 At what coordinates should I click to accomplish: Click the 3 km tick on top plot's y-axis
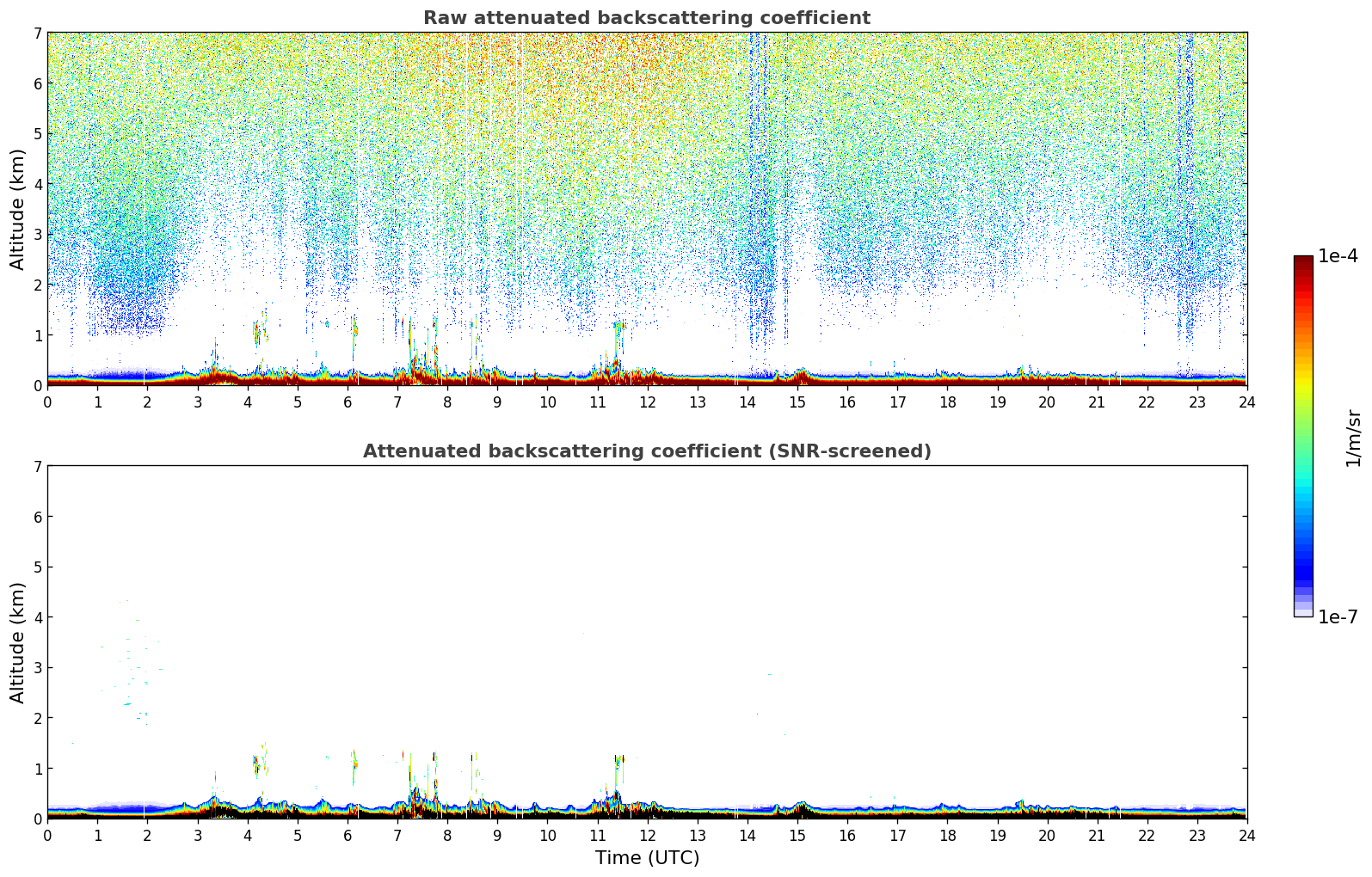pos(37,234)
